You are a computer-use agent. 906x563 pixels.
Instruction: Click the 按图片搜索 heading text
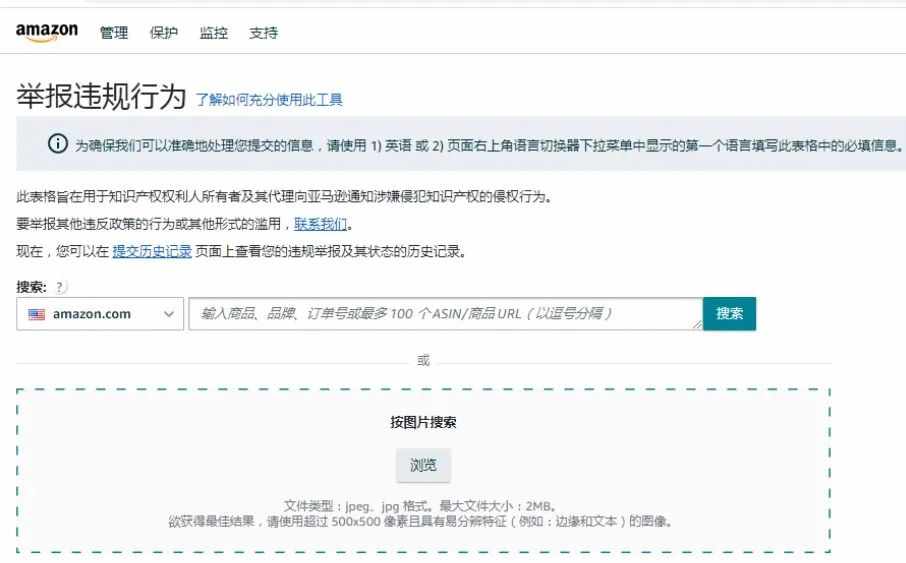coord(423,422)
